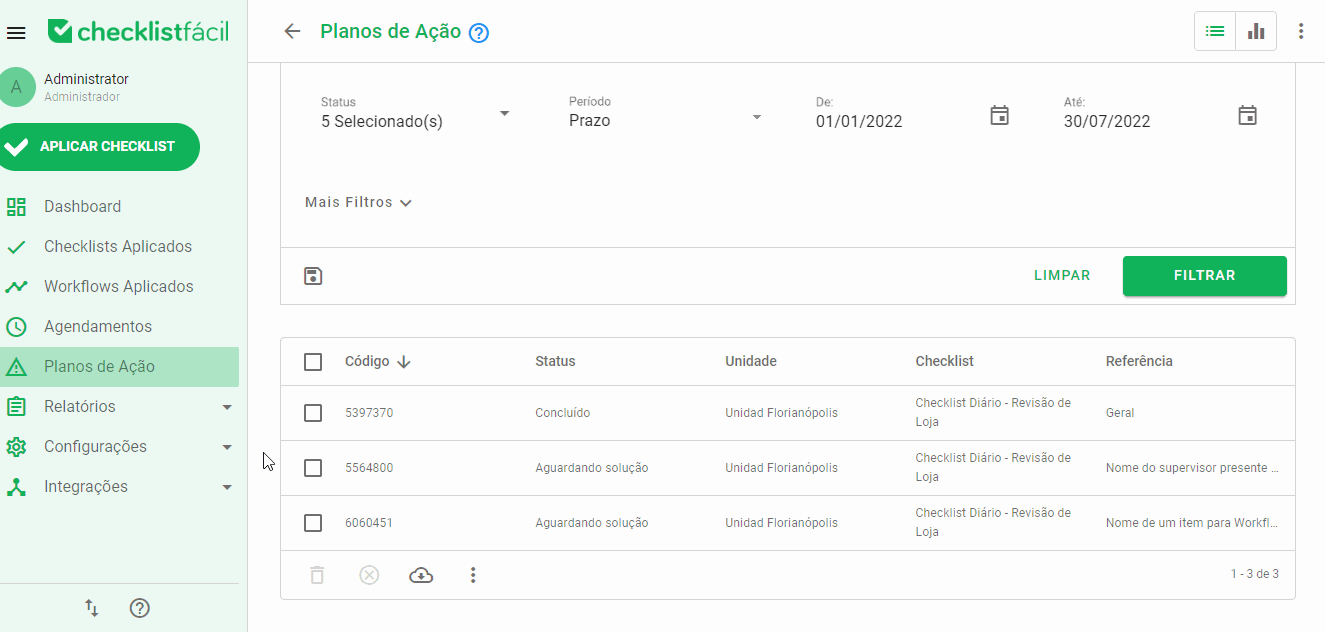Open help by clicking the question mark near 'Planos de Ação'

pos(478,32)
